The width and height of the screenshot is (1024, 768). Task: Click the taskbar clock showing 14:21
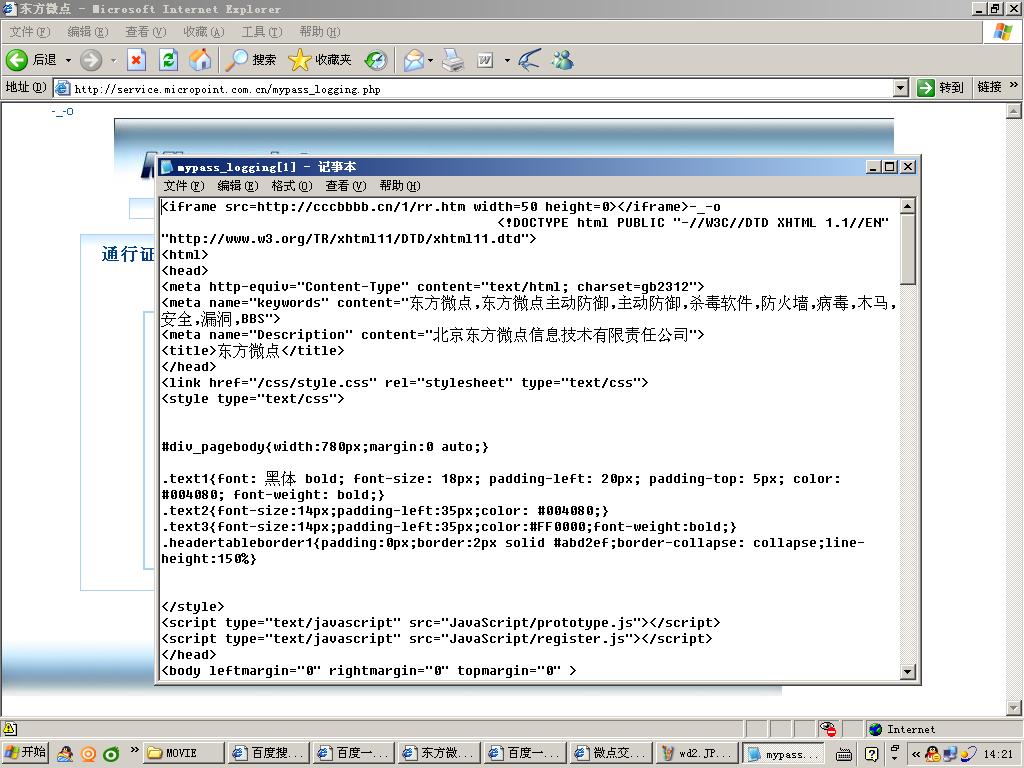(998, 754)
